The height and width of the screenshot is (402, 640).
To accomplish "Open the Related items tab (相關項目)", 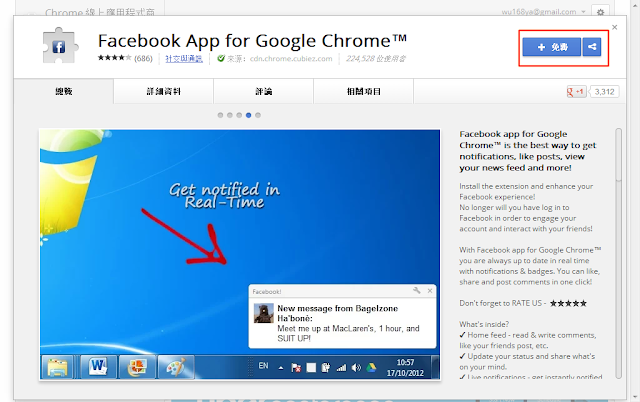I will click(364, 91).
